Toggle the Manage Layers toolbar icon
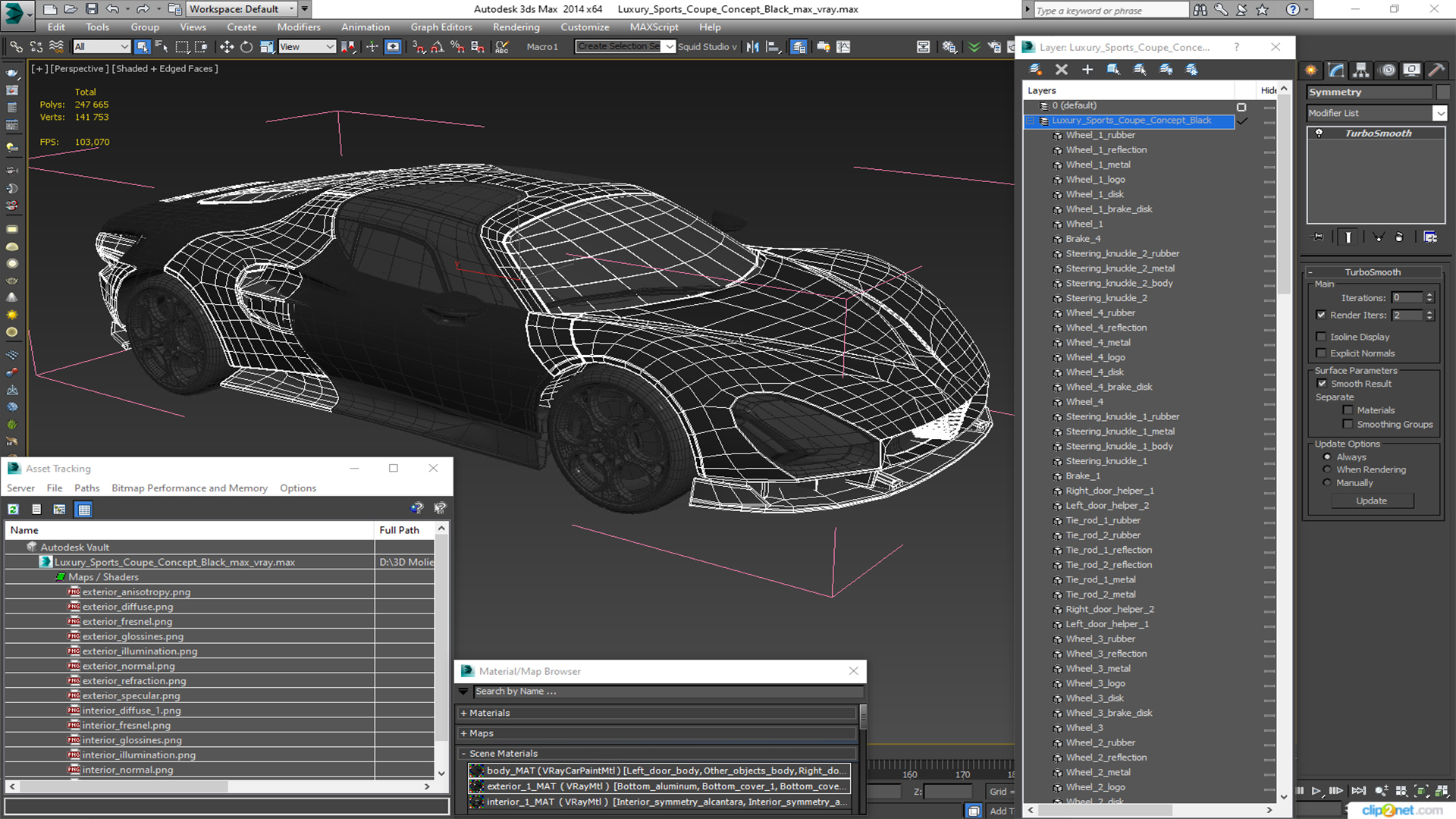 (799, 47)
